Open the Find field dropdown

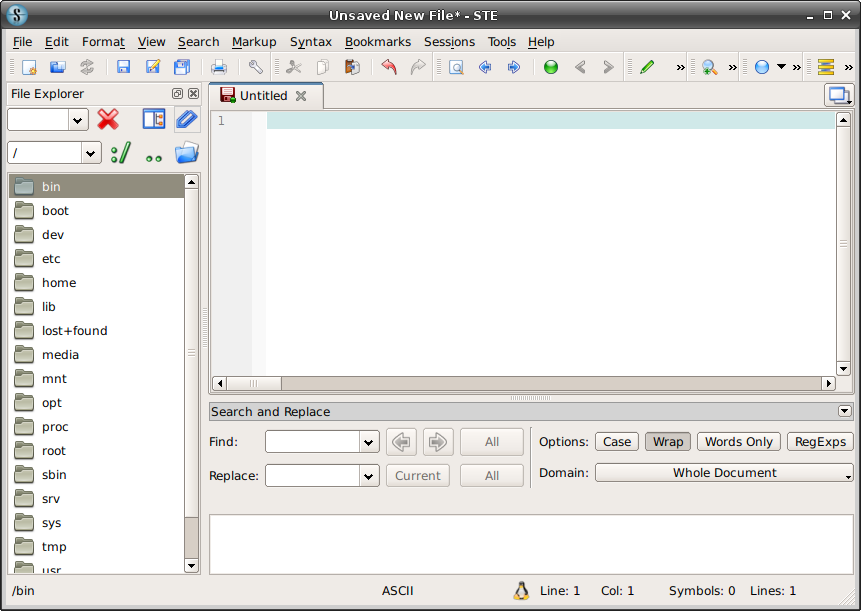[369, 442]
